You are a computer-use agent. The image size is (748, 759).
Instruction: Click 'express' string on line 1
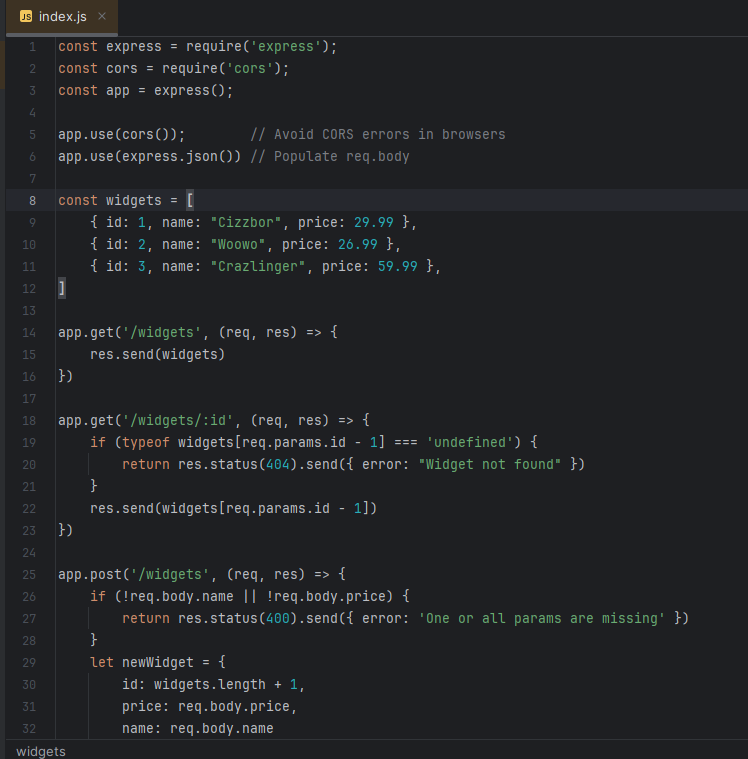pos(286,46)
